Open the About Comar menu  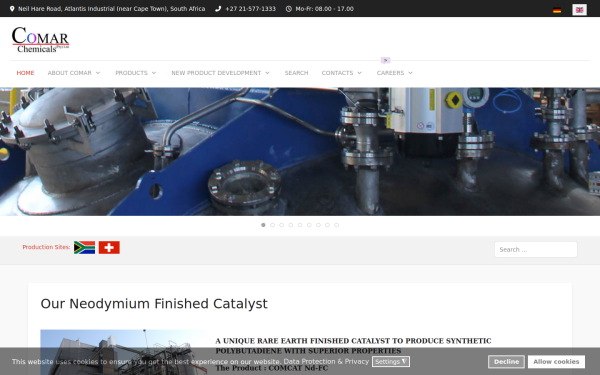pyautogui.click(x=70, y=73)
